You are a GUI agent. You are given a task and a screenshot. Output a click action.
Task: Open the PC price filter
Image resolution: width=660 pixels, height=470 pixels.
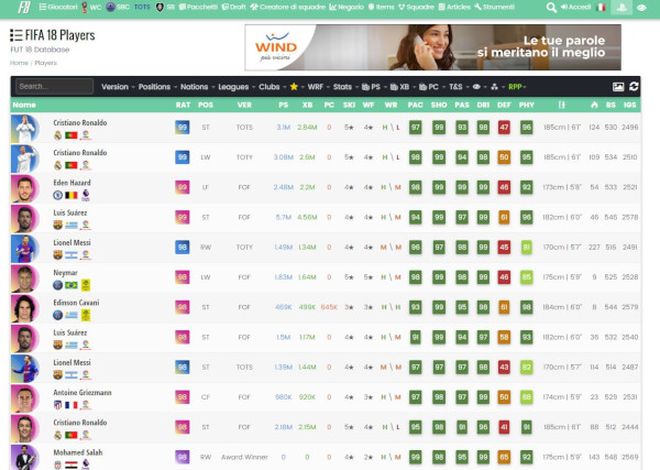coord(429,87)
